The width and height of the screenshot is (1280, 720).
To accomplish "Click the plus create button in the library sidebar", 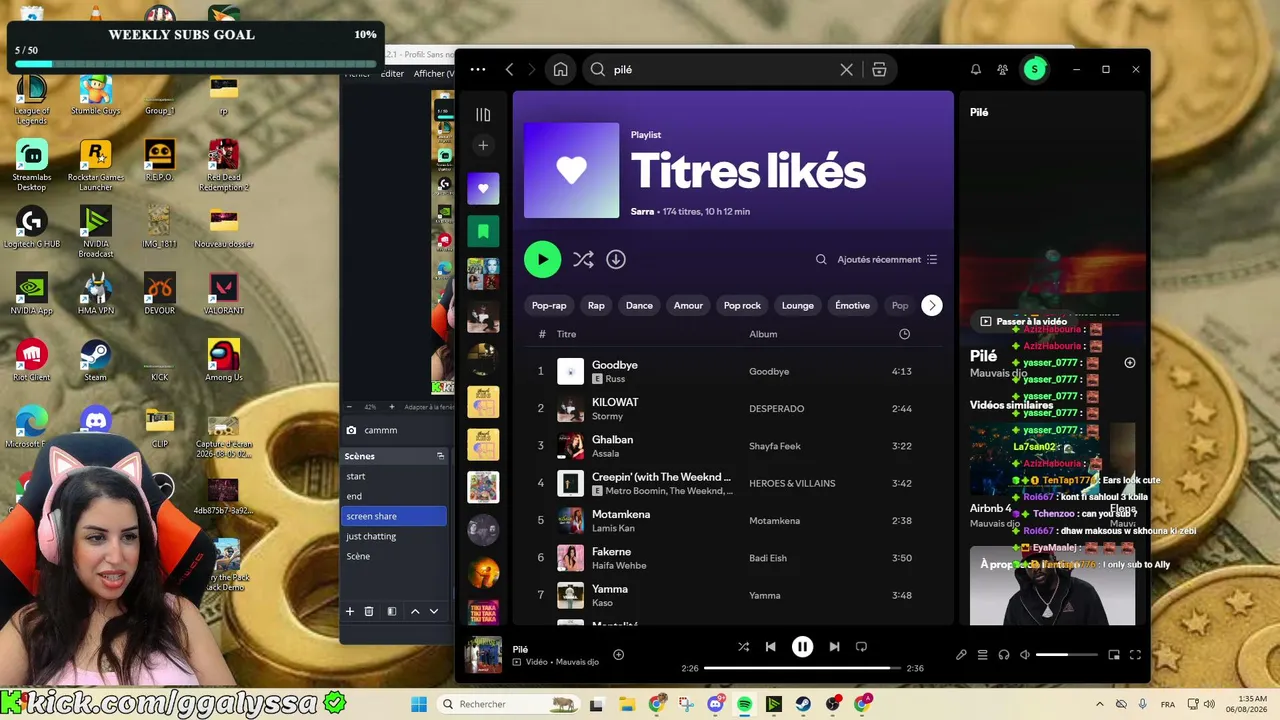I will pyautogui.click(x=483, y=145).
